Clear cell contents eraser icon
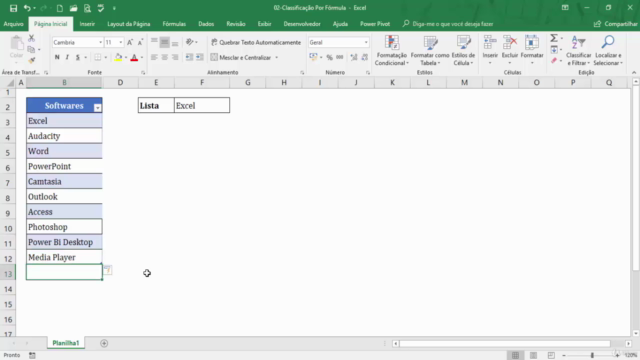The width and height of the screenshot is (640, 360). click(x=554, y=61)
